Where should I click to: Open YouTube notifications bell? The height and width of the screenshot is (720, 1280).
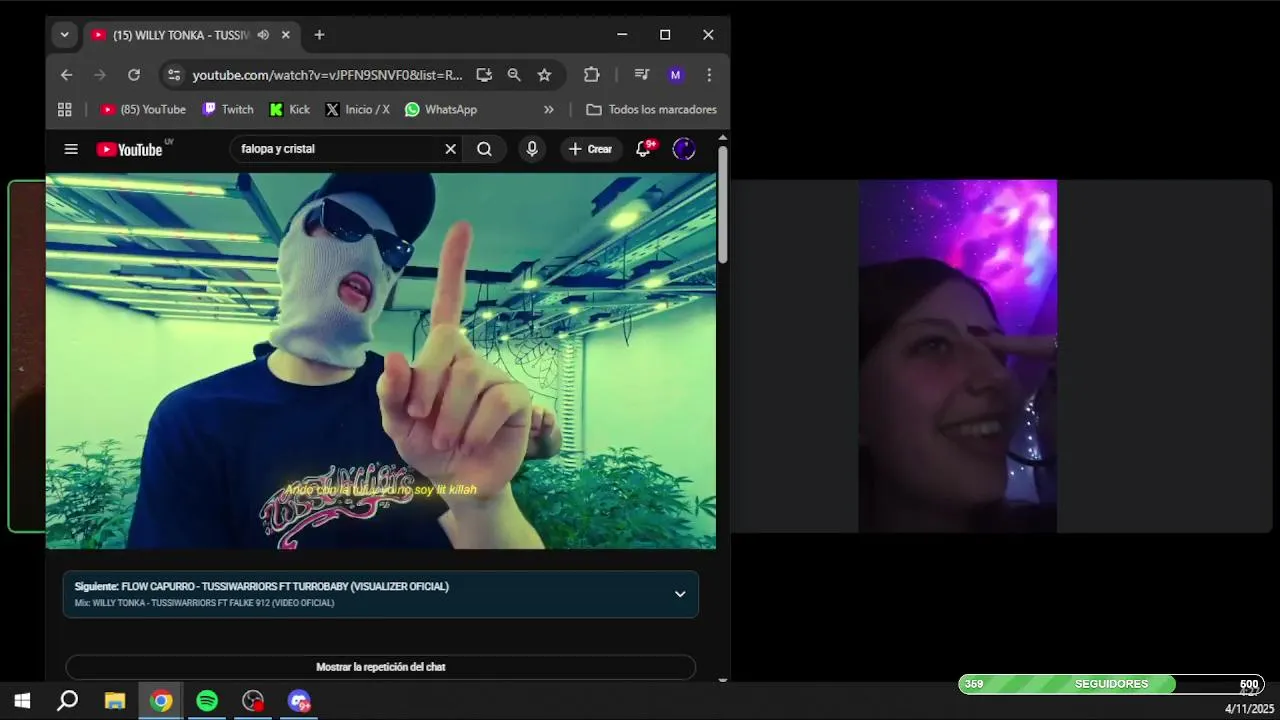(645, 149)
